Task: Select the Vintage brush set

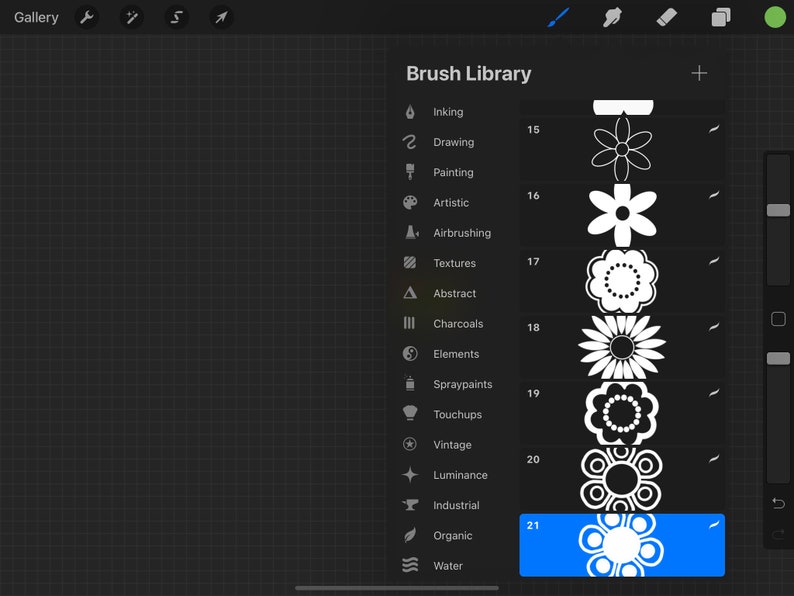Action: point(452,445)
